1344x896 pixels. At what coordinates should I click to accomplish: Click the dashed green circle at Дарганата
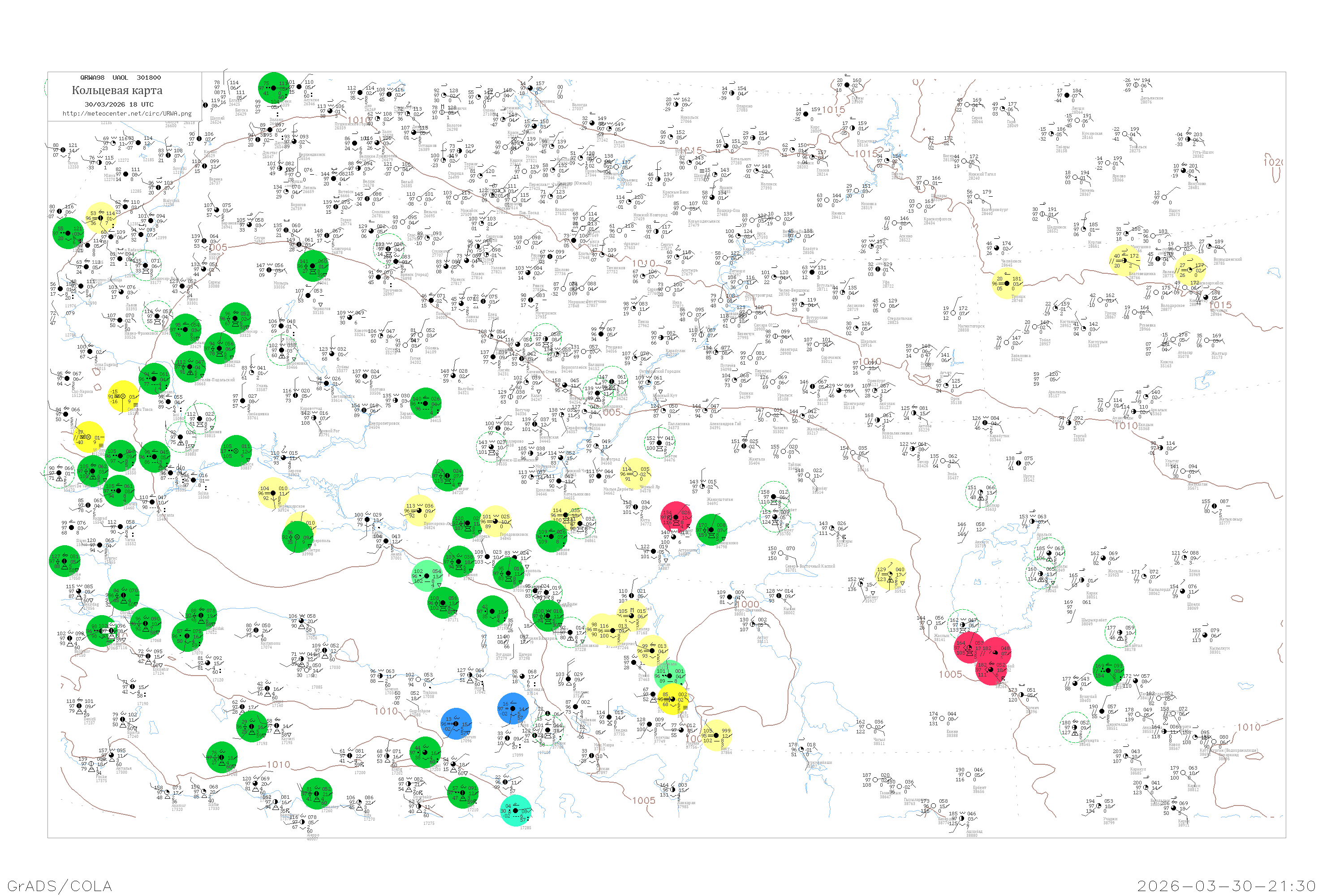1075,728
